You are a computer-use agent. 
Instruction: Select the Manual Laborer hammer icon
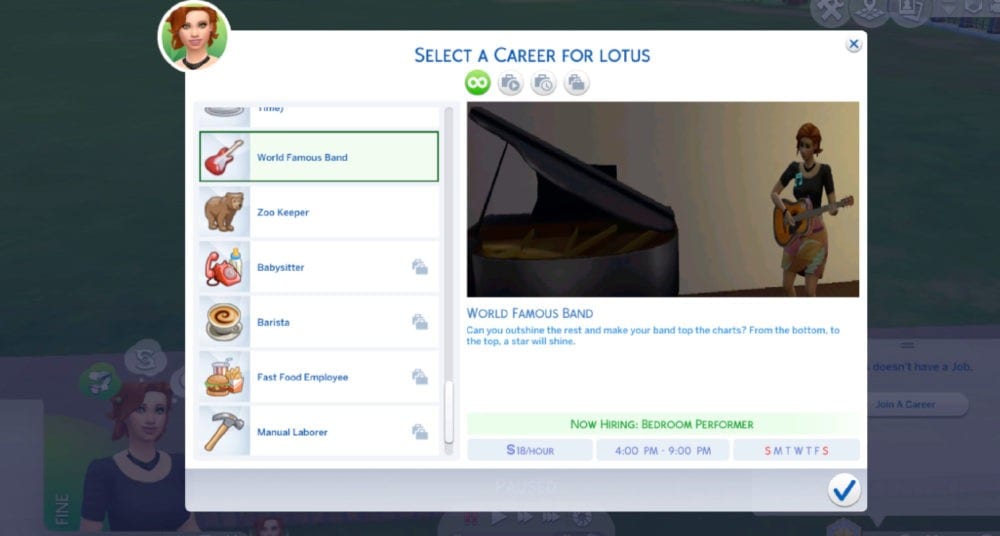tap(224, 432)
